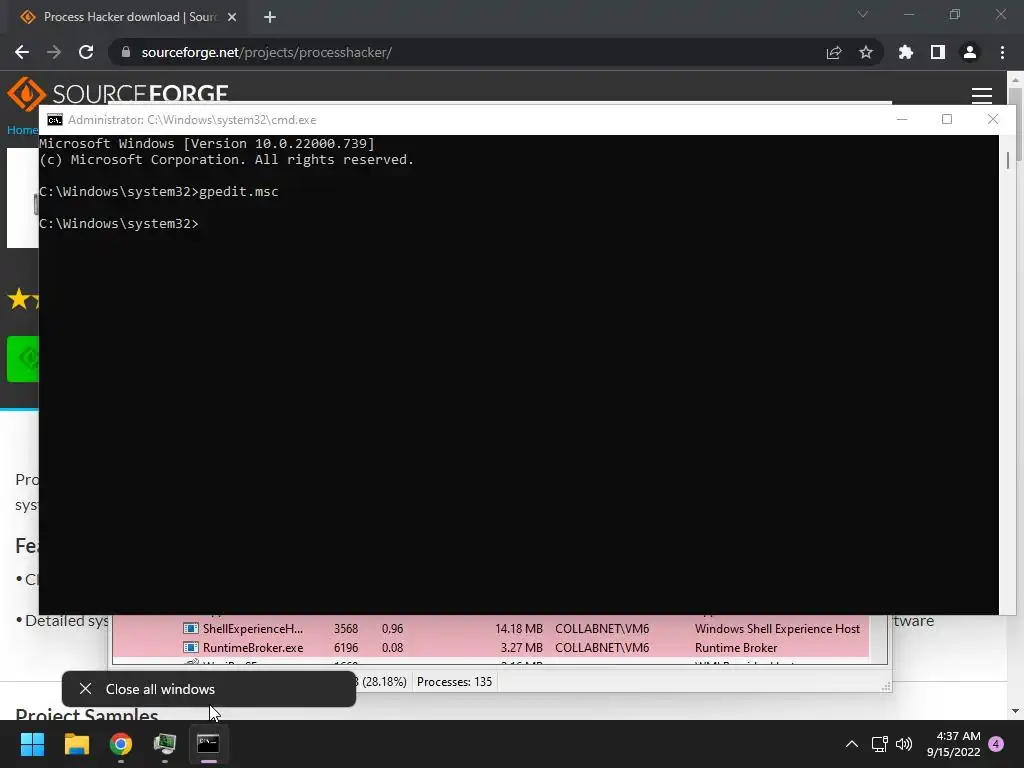Screen dimensions: 1024x768
Task: Click the Home breadcrumb link
Action: click(x=22, y=130)
